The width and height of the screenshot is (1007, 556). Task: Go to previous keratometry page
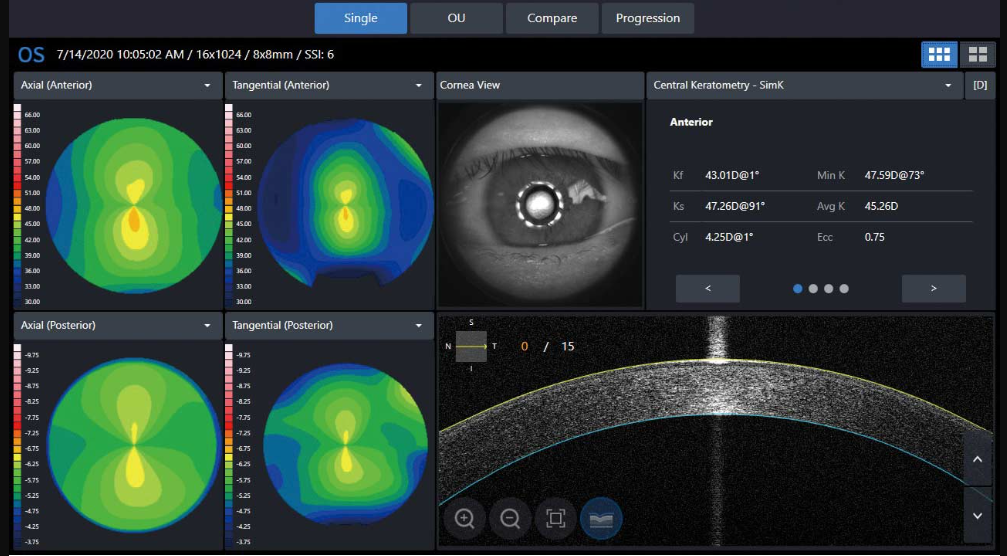pyautogui.click(x=708, y=288)
